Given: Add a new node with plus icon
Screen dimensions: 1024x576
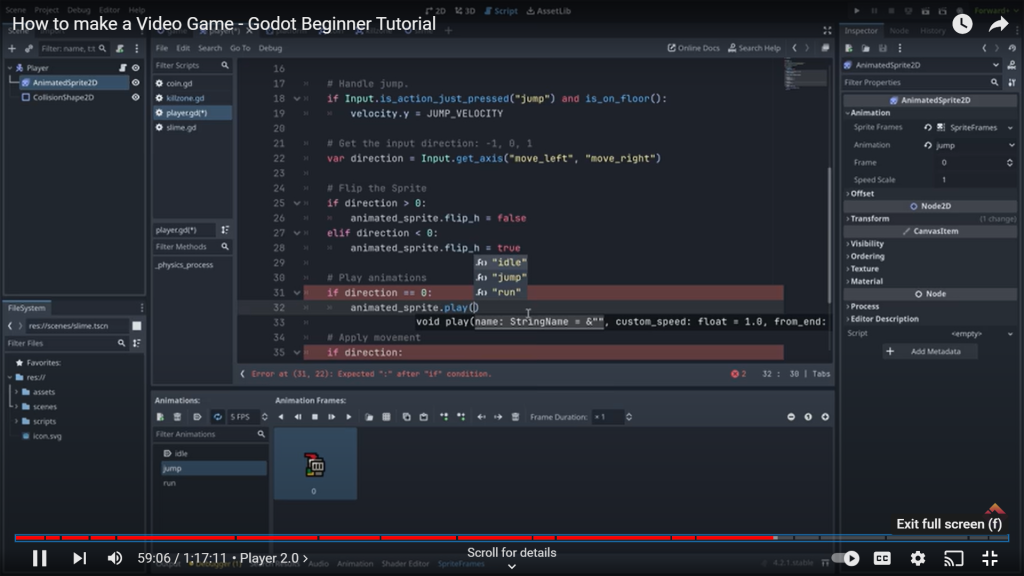Looking at the screenshot, I should [x=12, y=48].
